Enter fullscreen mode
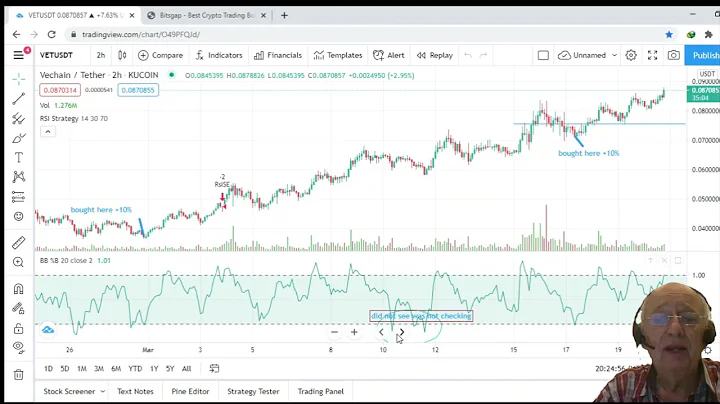Screen dimensions: 720x404 653,56
